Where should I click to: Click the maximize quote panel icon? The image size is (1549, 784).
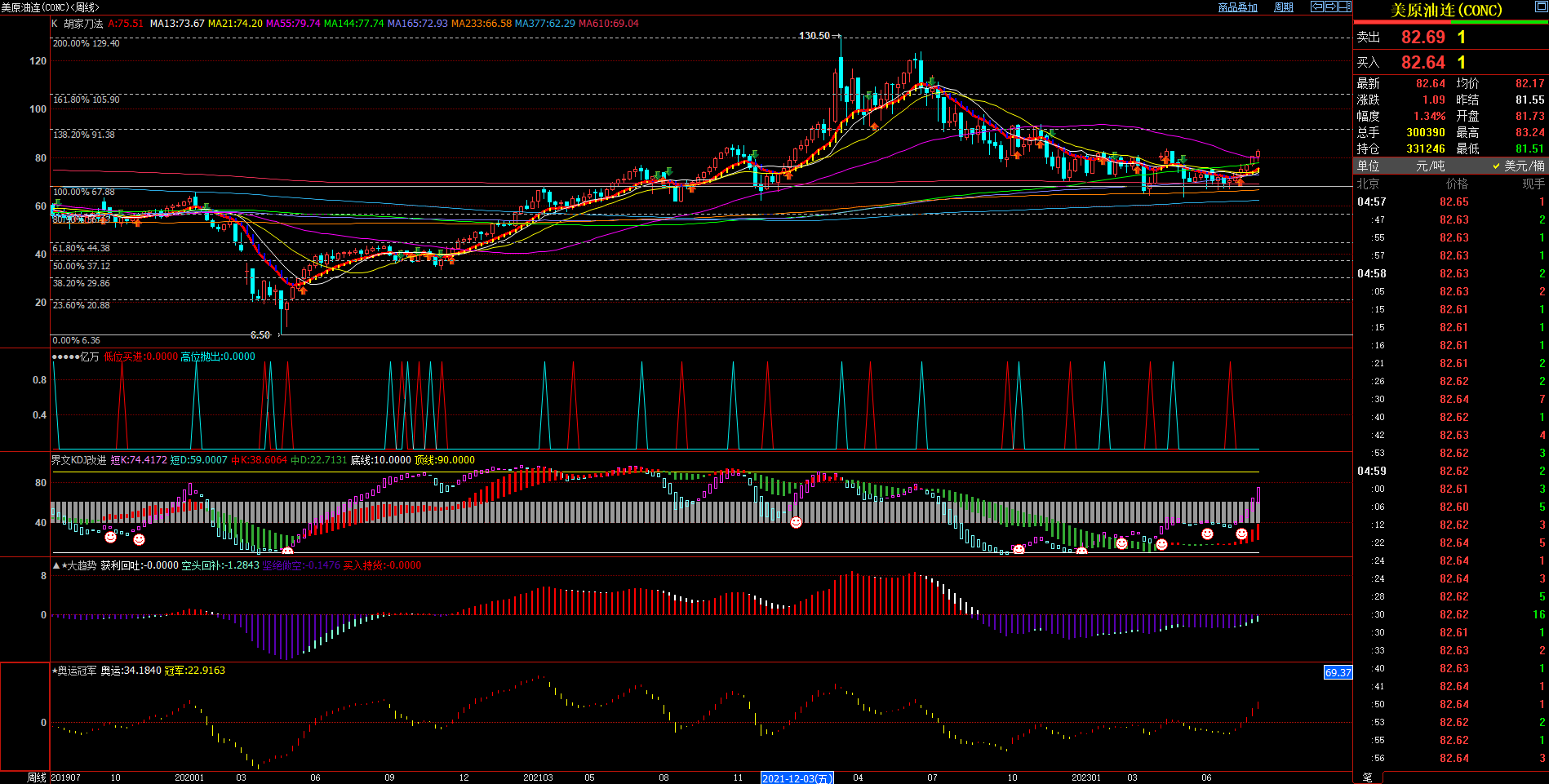pos(1540,7)
